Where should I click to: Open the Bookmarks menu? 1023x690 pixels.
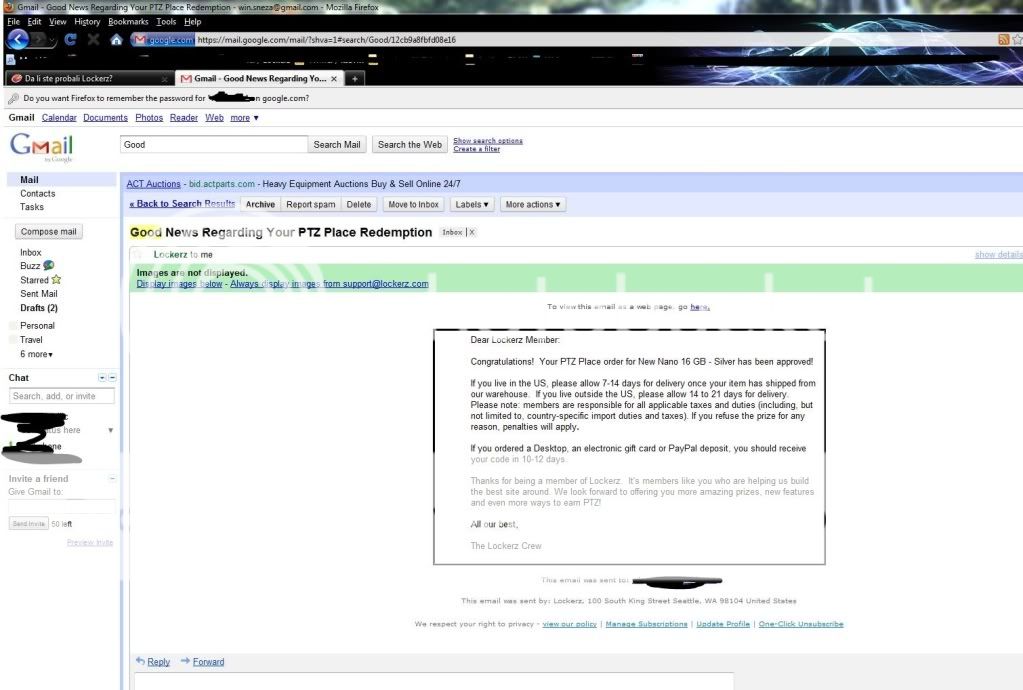pos(128,22)
